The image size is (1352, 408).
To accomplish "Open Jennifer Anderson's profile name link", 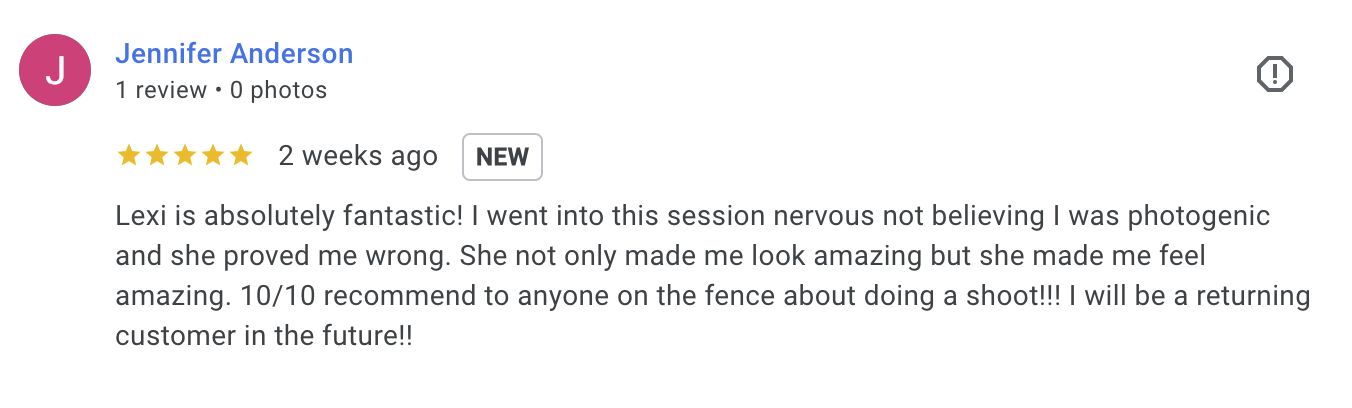I will point(234,53).
